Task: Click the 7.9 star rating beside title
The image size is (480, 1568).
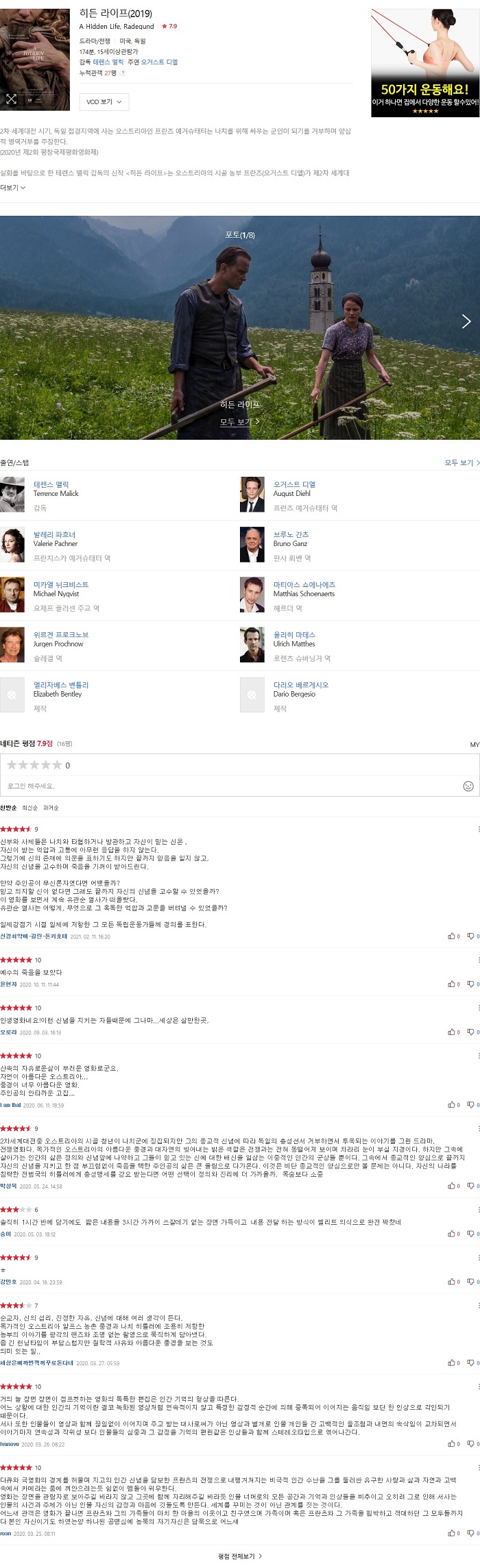Action: pyautogui.click(x=169, y=26)
